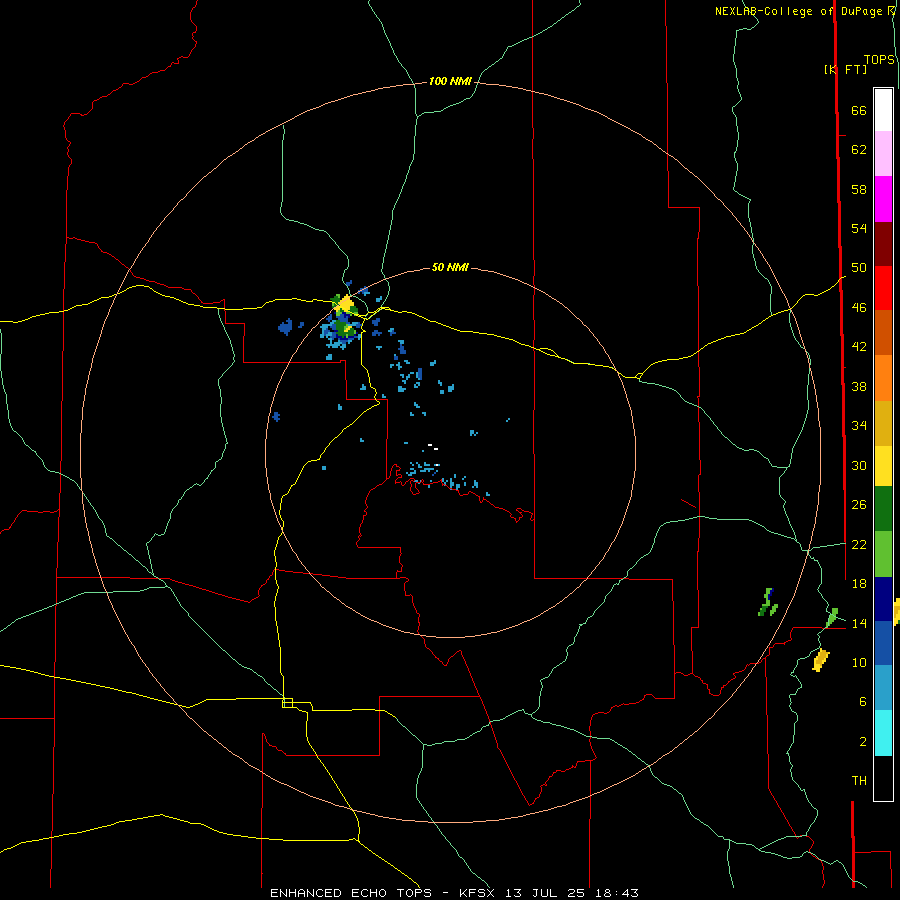Click the legend value "14"
The width and height of the screenshot is (900, 900).
pos(859,623)
